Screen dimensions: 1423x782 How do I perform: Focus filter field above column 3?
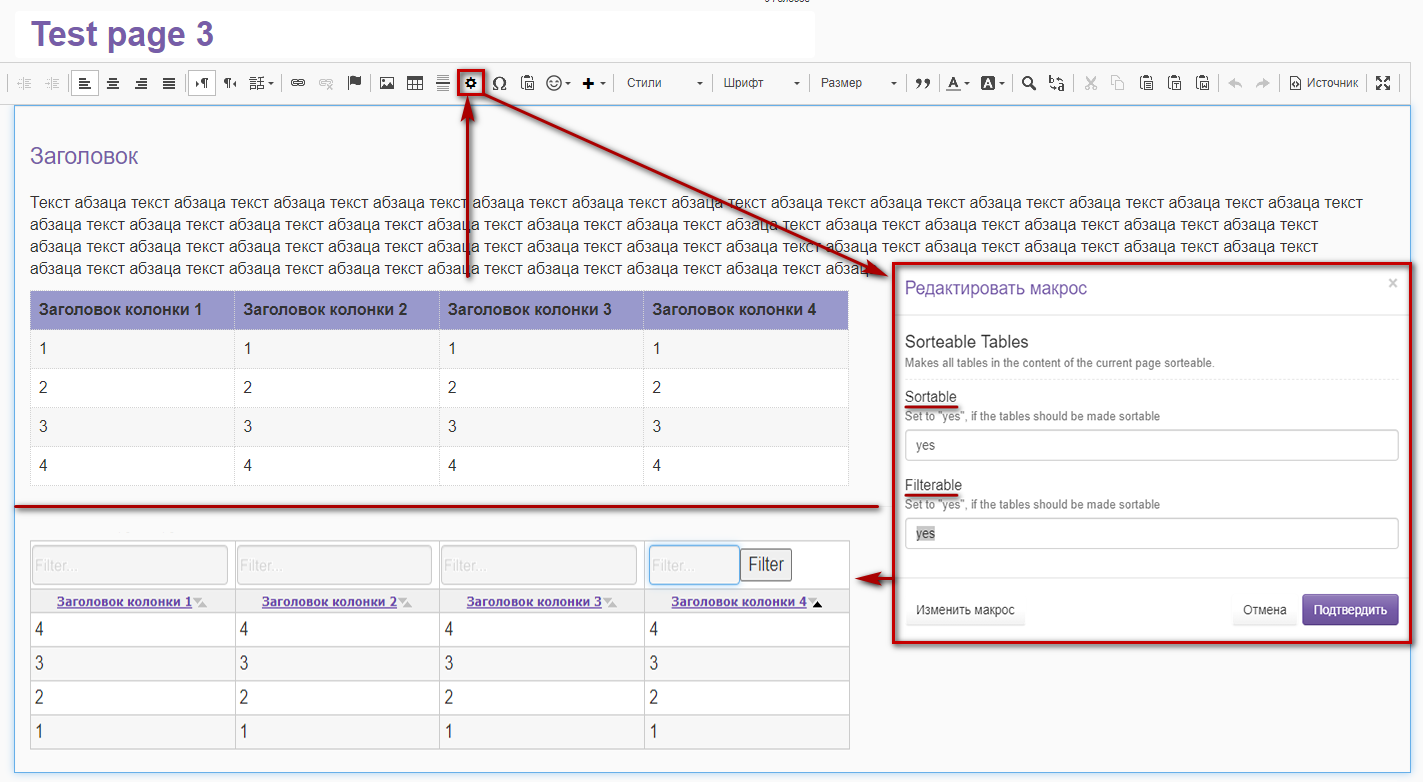pyautogui.click(x=539, y=565)
